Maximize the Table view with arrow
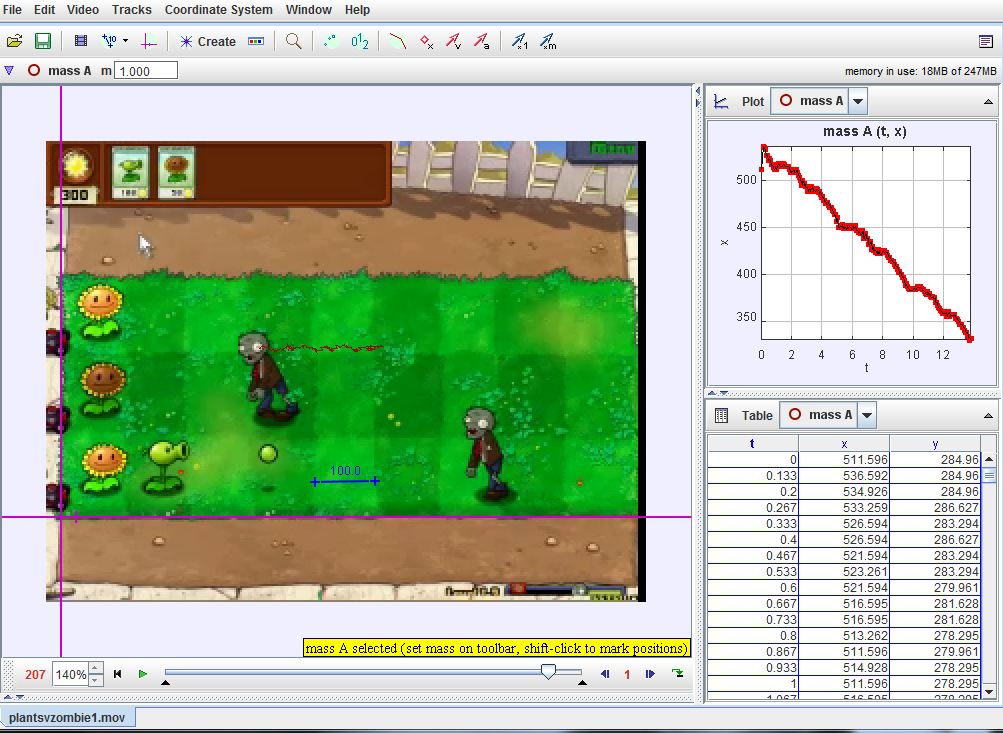 click(x=988, y=416)
